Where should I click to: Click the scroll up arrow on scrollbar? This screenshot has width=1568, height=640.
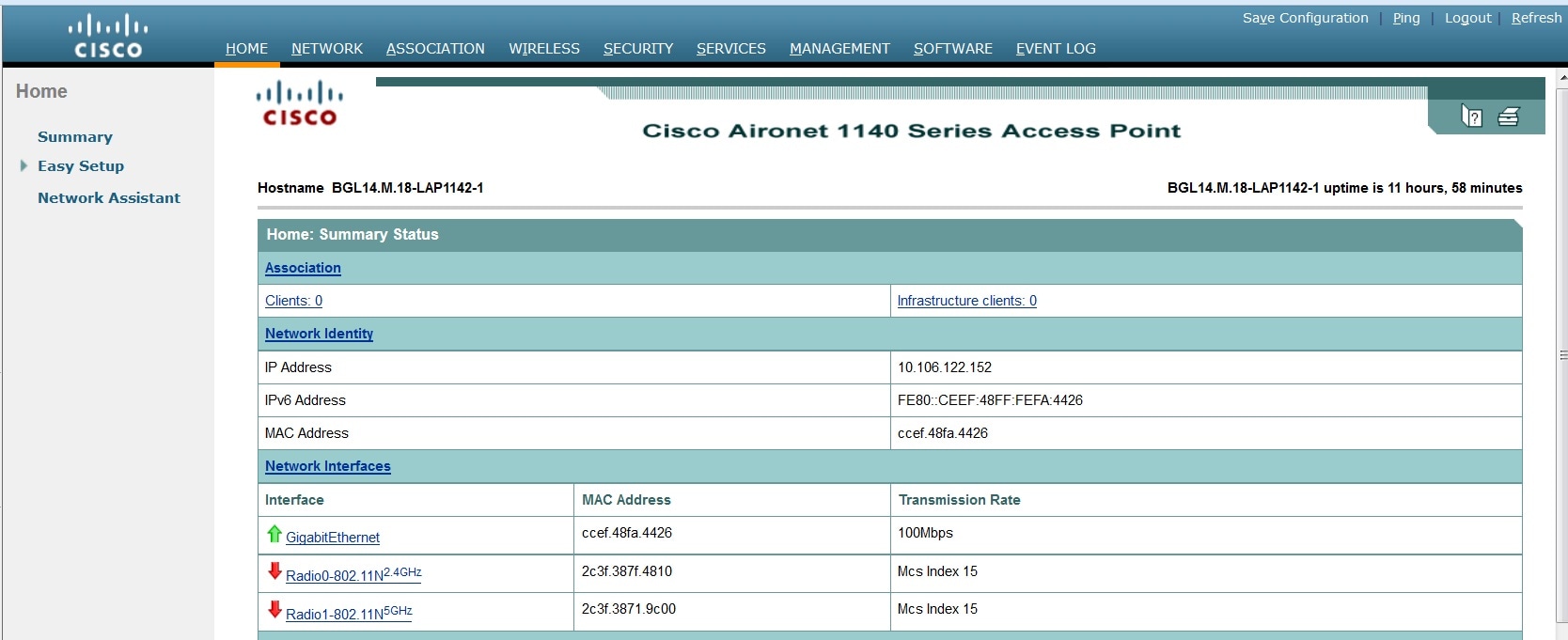click(x=1562, y=82)
